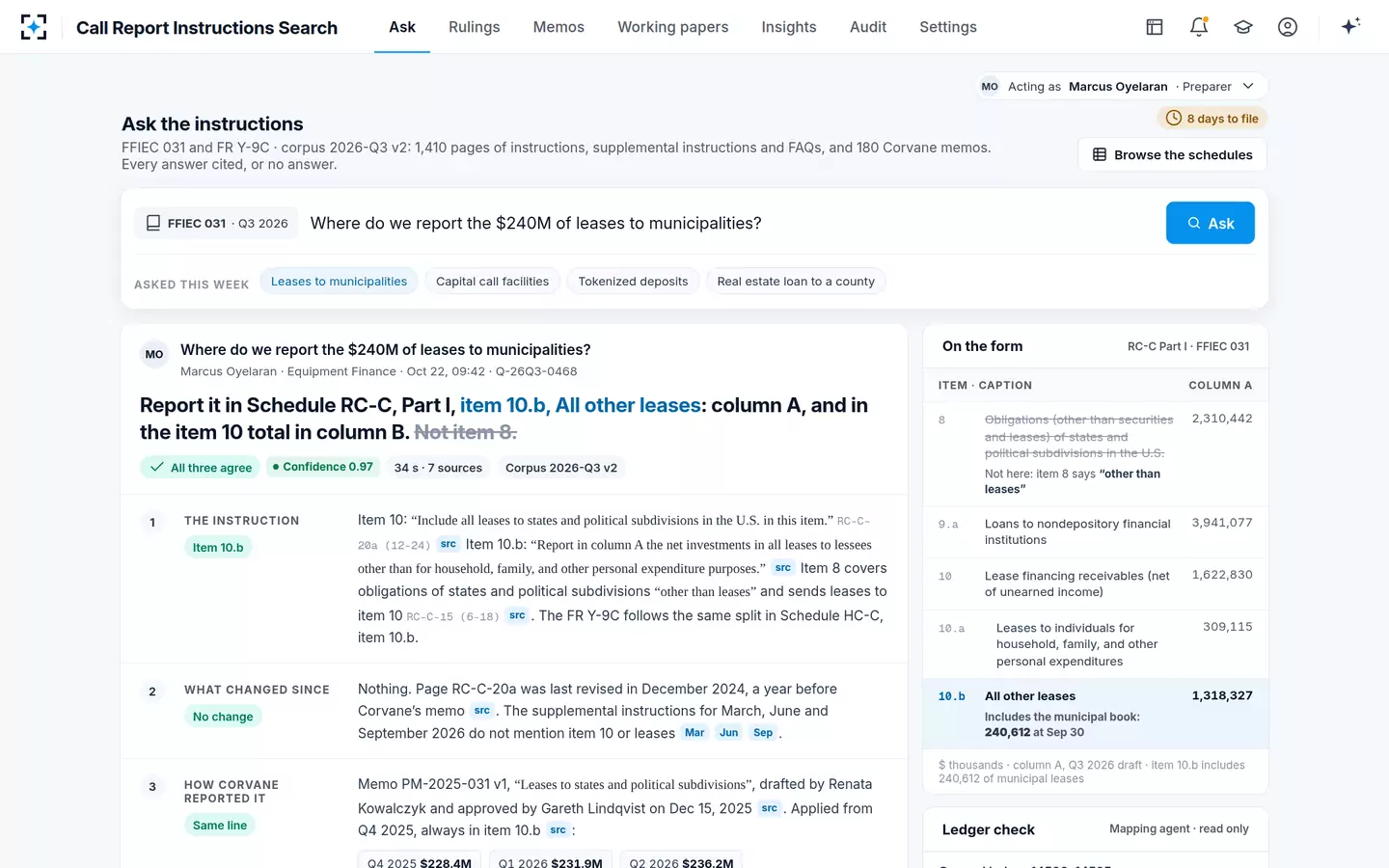Click the Confidence 0.97 badge
1389x868 pixels.
tap(322, 467)
